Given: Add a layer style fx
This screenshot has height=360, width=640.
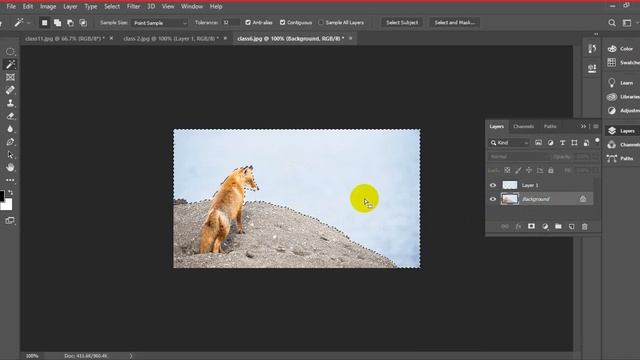Looking at the screenshot, I should coord(518,227).
